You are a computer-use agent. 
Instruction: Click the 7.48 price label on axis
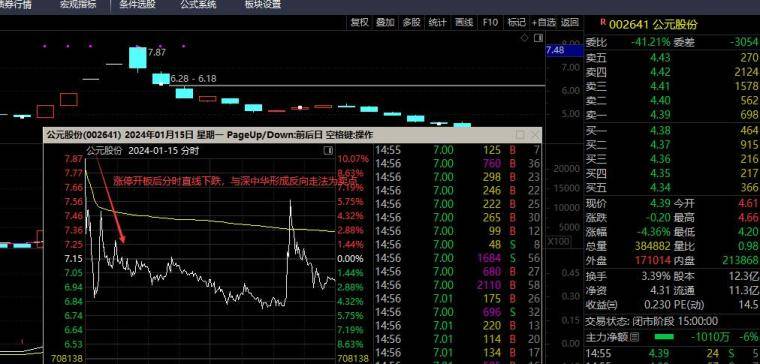tap(564, 50)
